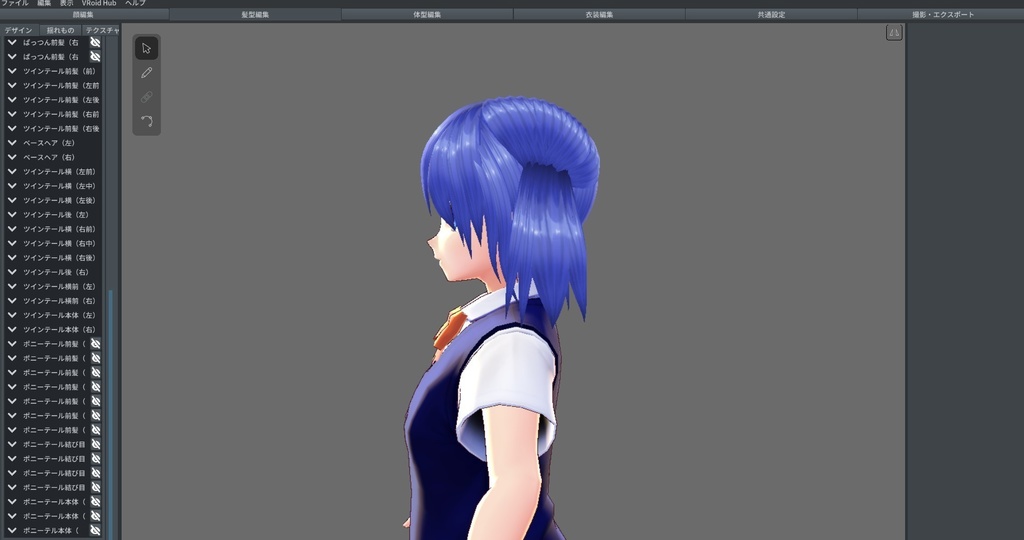Image resolution: width=1024 pixels, height=540 pixels.
Task: Select the ツインテール横（左中） row
Action: 54,185
